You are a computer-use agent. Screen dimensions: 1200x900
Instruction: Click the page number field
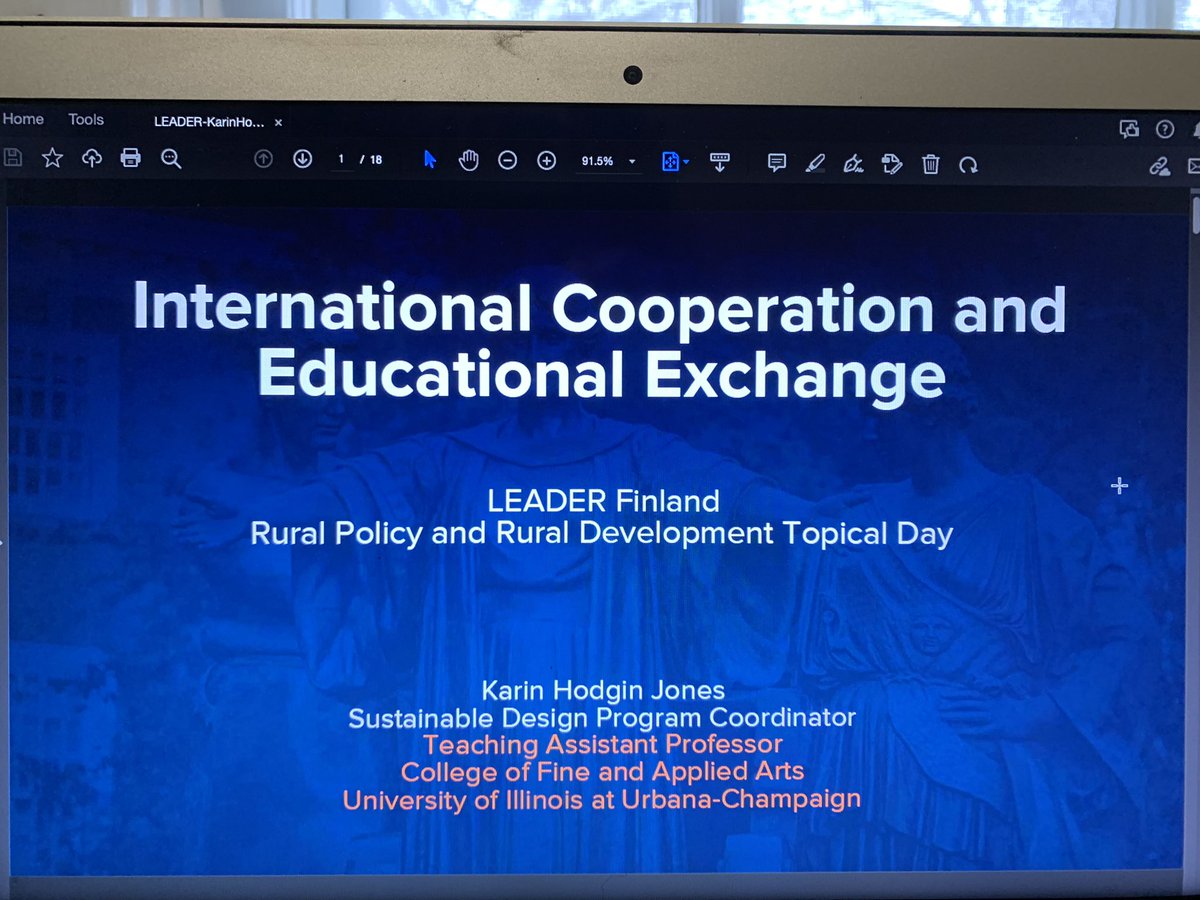[x=341, y=159]
